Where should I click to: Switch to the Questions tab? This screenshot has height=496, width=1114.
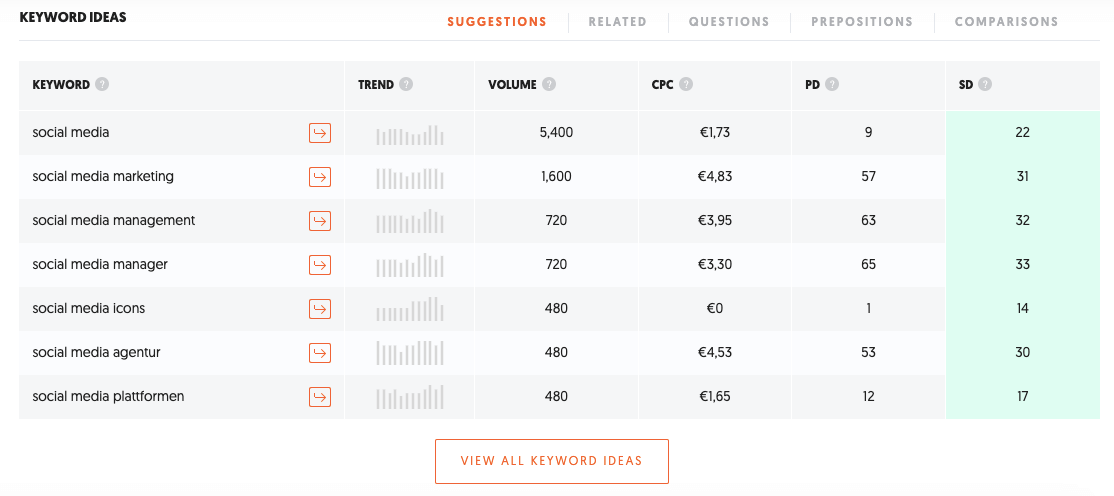729,22
